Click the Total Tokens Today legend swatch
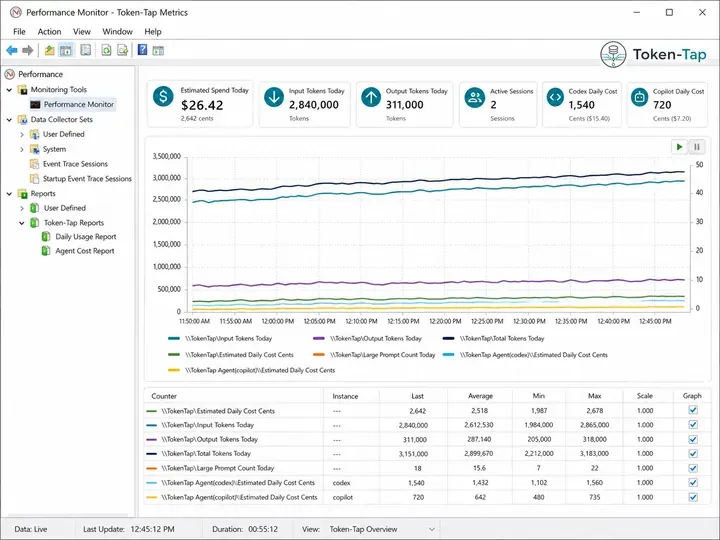Viewport: 720px width, 540px height. click(x=449, y=338)
